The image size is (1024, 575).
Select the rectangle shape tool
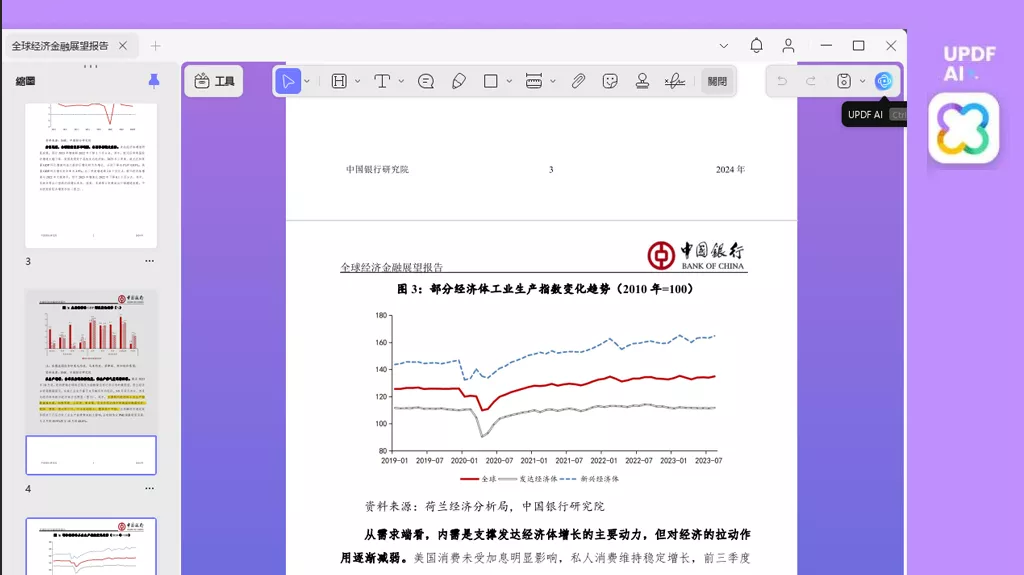[x=490, y=81]
